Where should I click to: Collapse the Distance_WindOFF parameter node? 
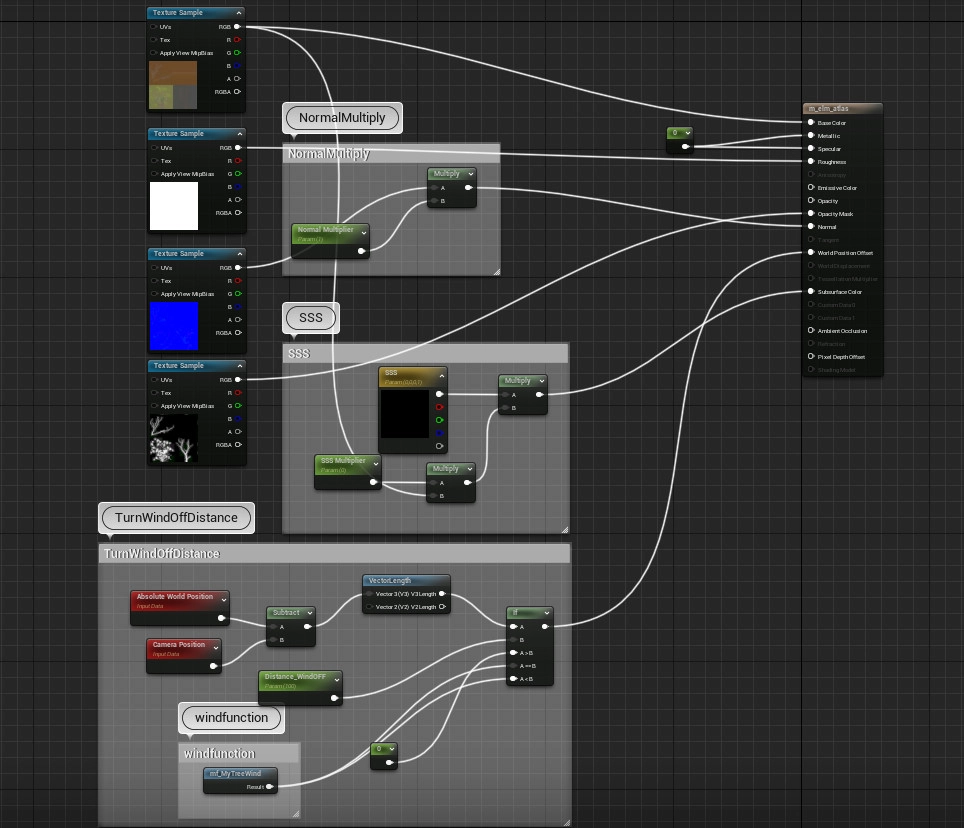[335, 679]
